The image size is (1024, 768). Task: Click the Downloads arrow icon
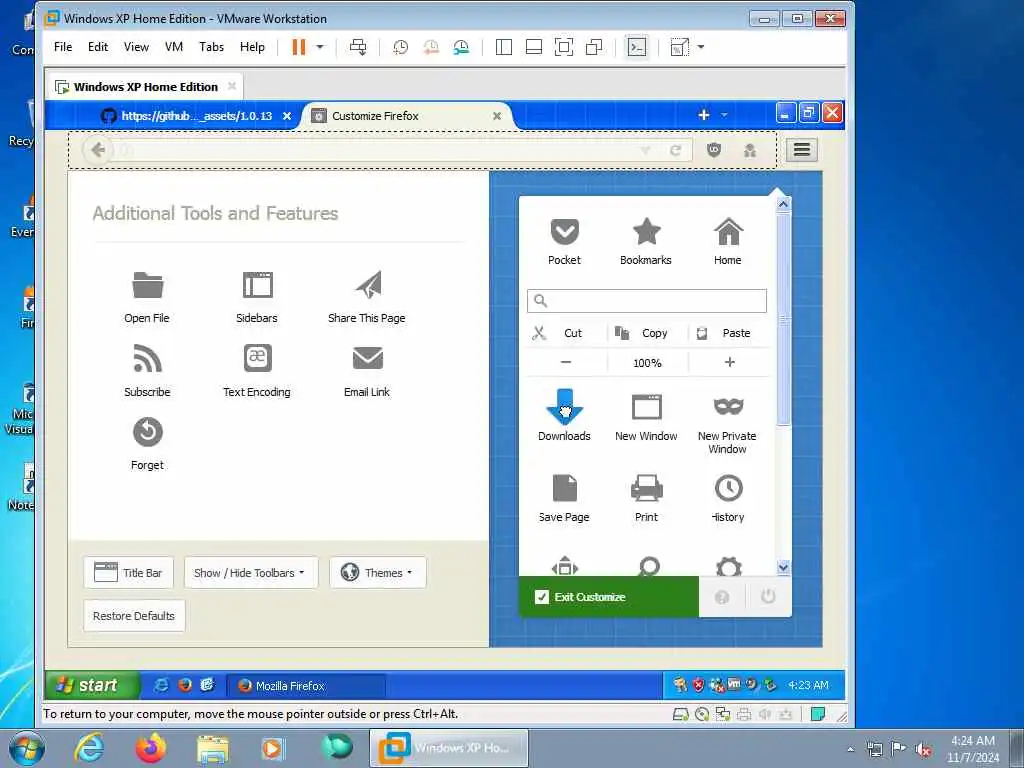[x=564, y=406]
